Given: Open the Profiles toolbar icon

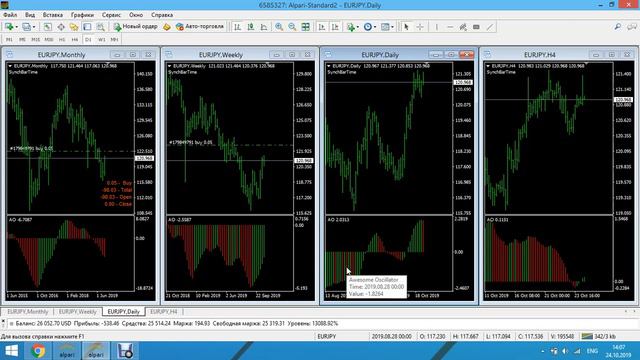Looking at the screenshot, I should coord(26,27).
